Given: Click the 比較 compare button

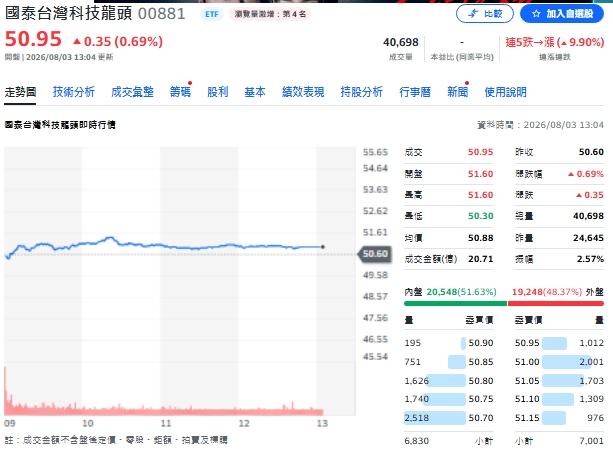Looking at the screenshot, I should click(485, 14).
